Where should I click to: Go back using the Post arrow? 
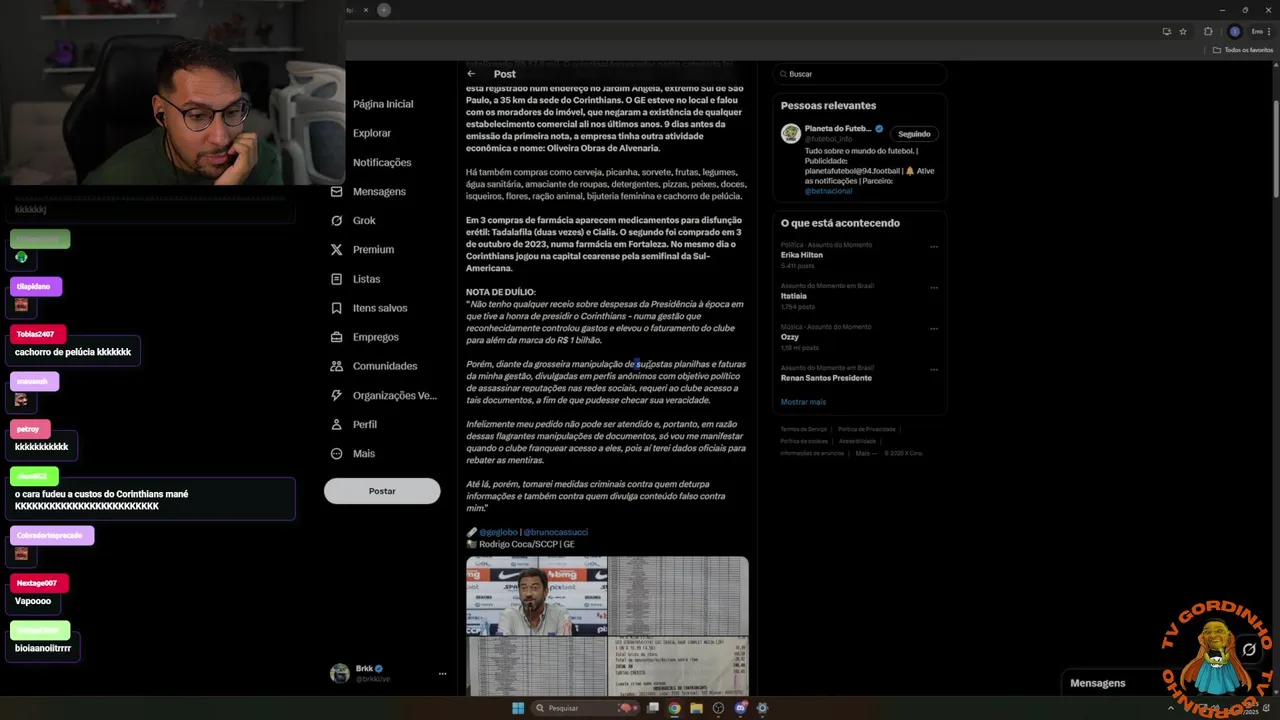click(x=471, y=74)
